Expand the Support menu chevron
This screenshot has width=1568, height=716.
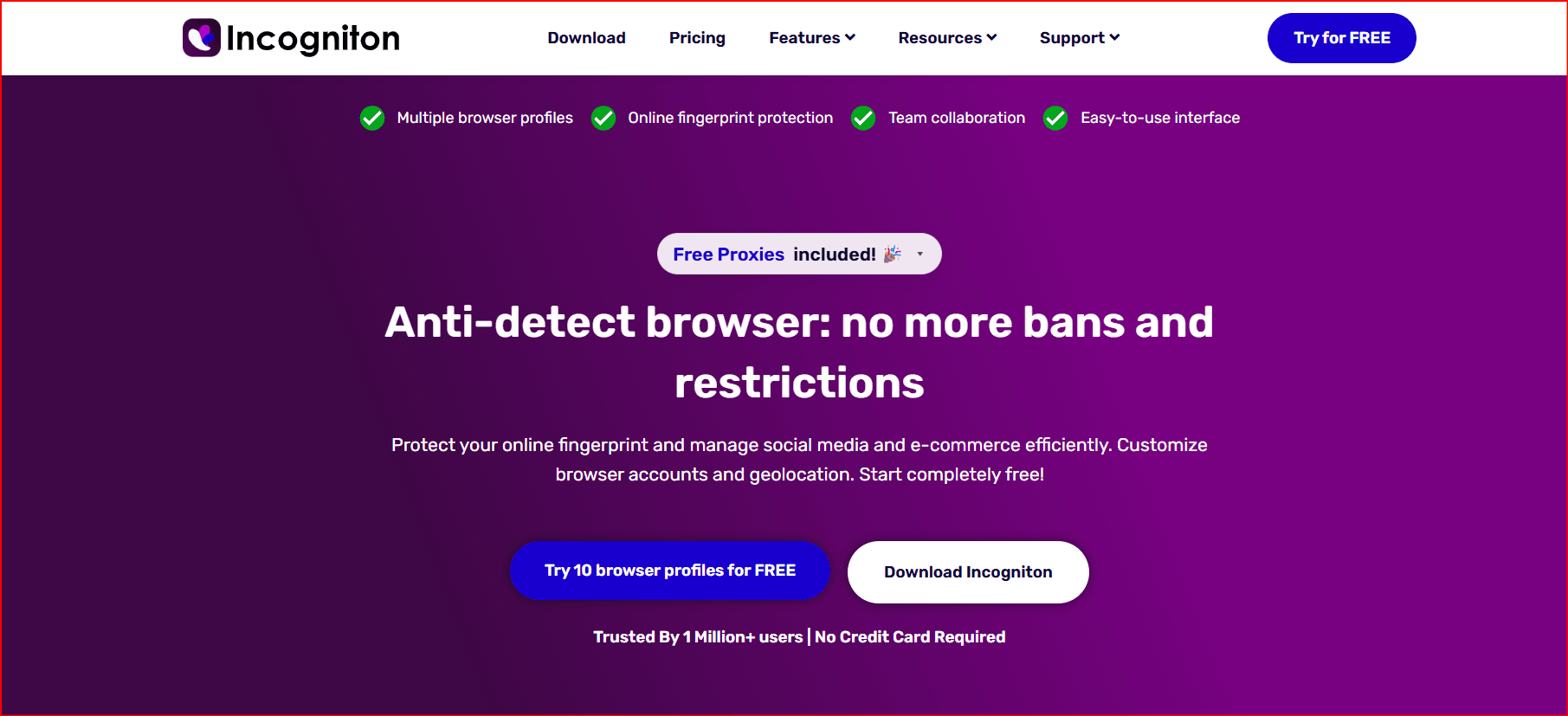pos(1114,37)
